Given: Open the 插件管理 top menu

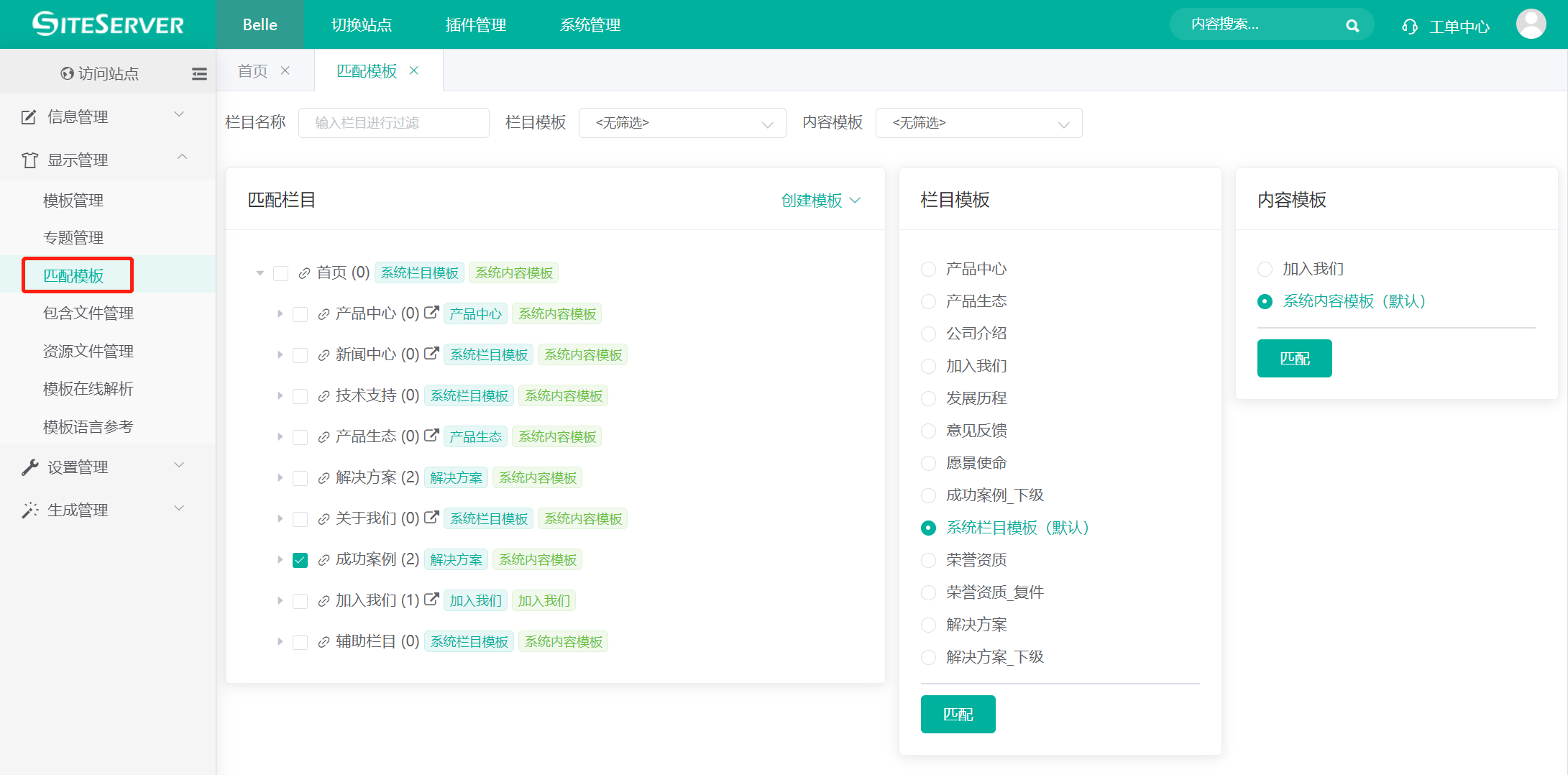Looking at the screenshot, I should click(475, 25).
